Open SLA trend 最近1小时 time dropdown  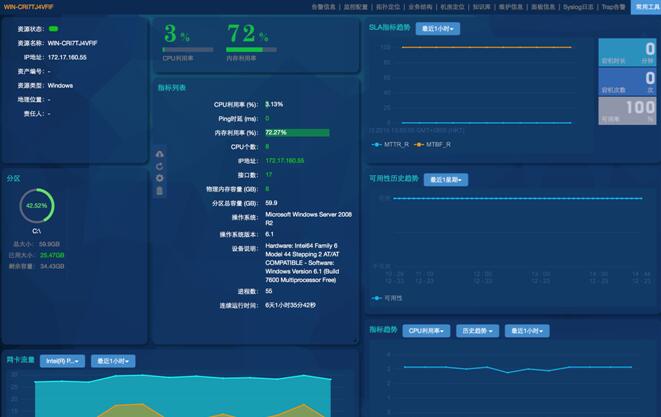pos(438,29)
